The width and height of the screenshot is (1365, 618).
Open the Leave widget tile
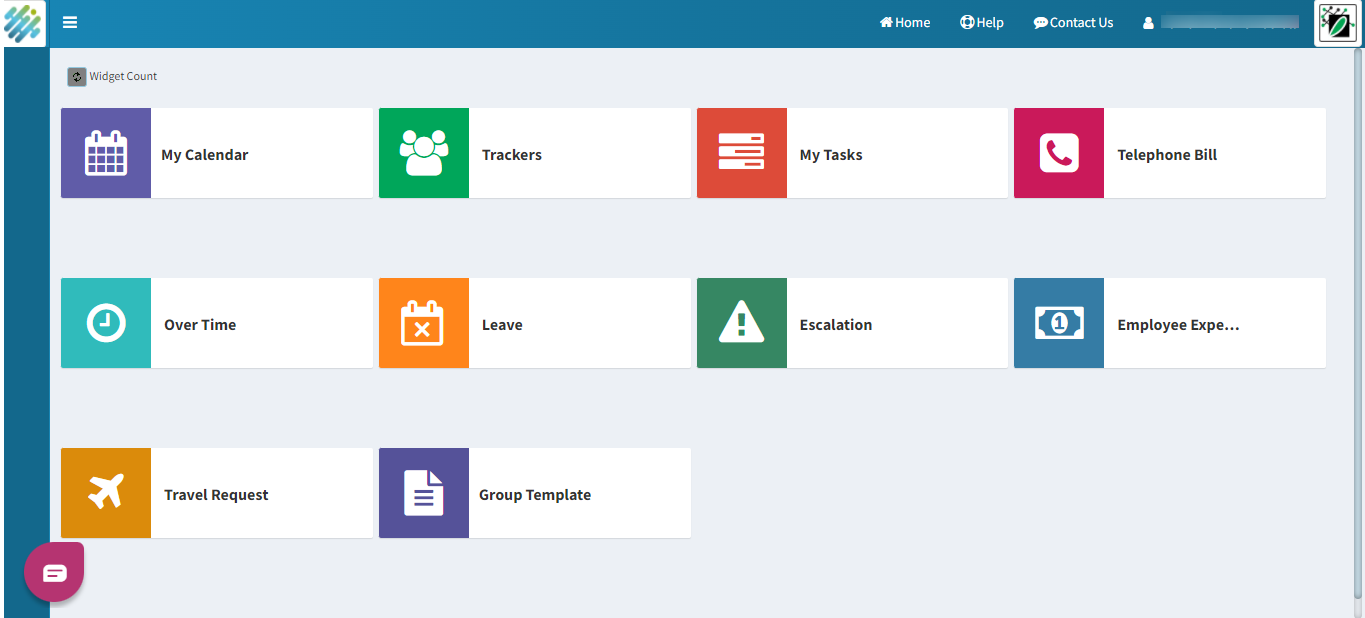pos(560,324)
